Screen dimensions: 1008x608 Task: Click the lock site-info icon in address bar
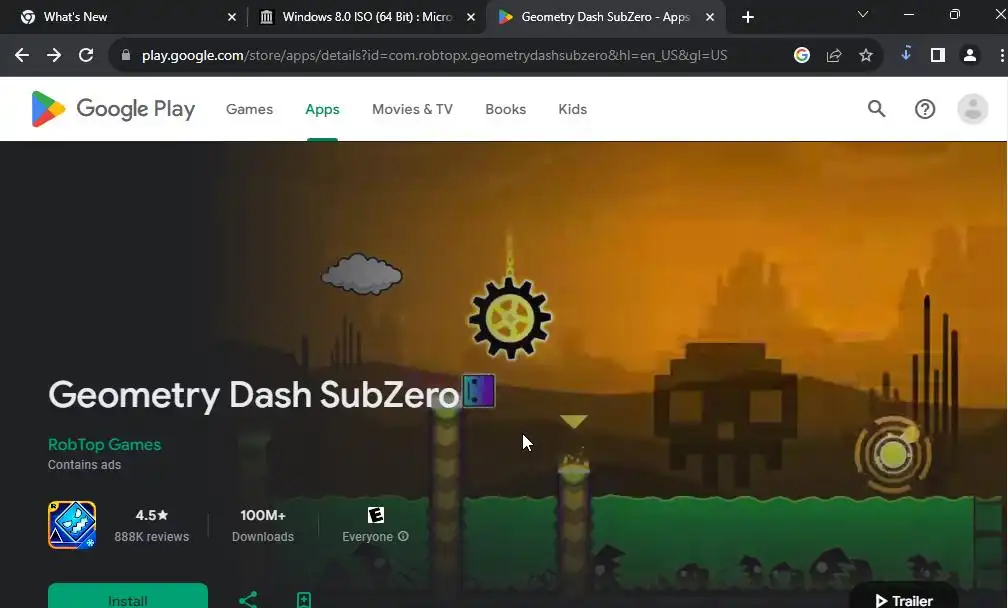pos(126,55)
